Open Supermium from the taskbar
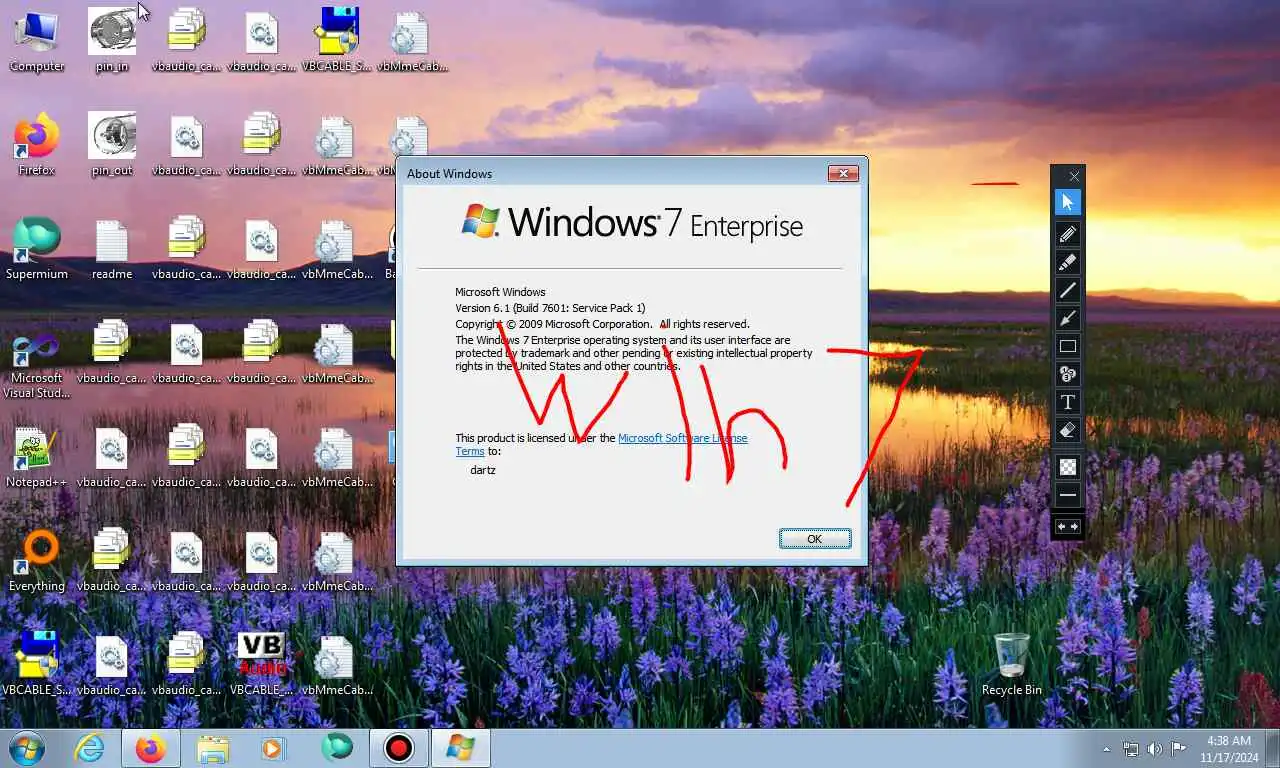The width and height of the screenshot is (1280, 768). point(336,748)
